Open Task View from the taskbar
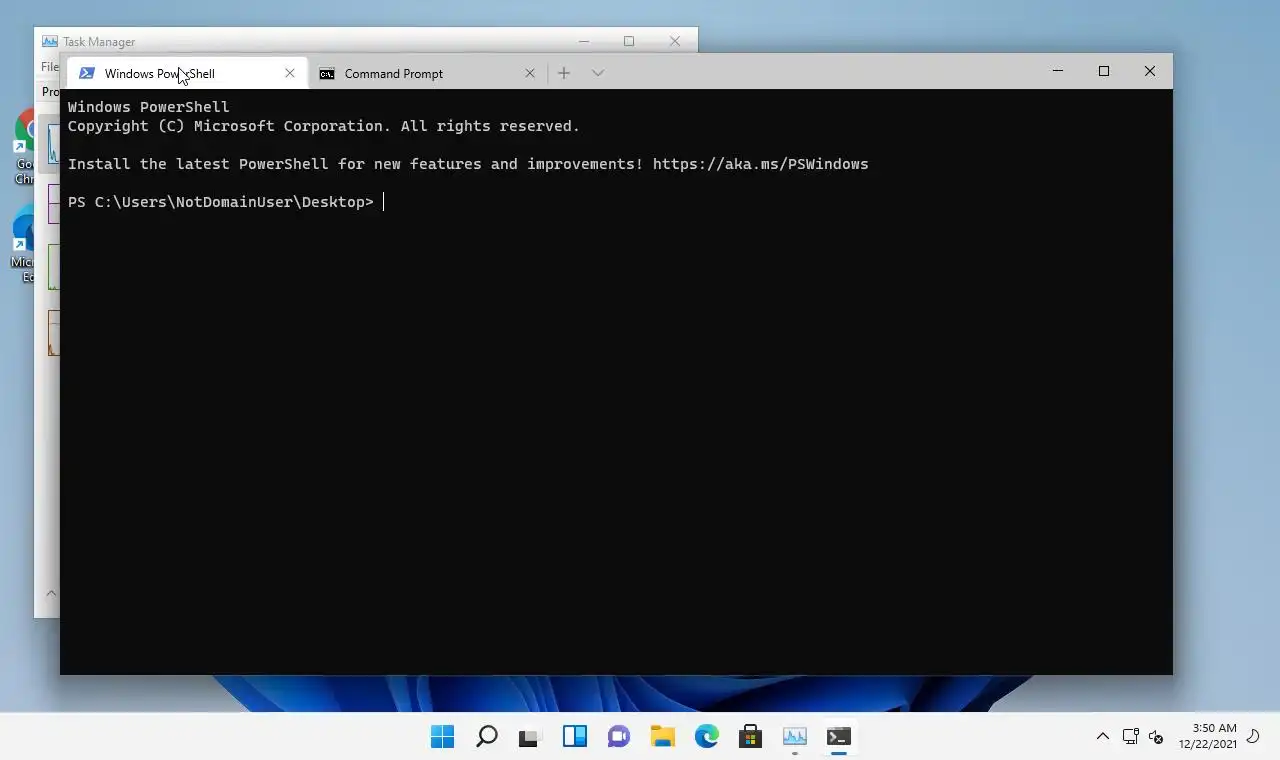The image size is (1280, 760). (530, 737)
